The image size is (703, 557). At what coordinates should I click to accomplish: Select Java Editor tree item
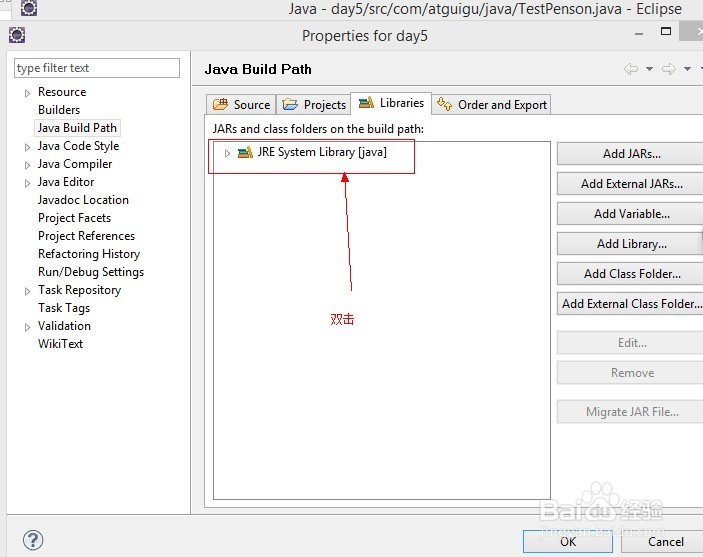point(66,182)
